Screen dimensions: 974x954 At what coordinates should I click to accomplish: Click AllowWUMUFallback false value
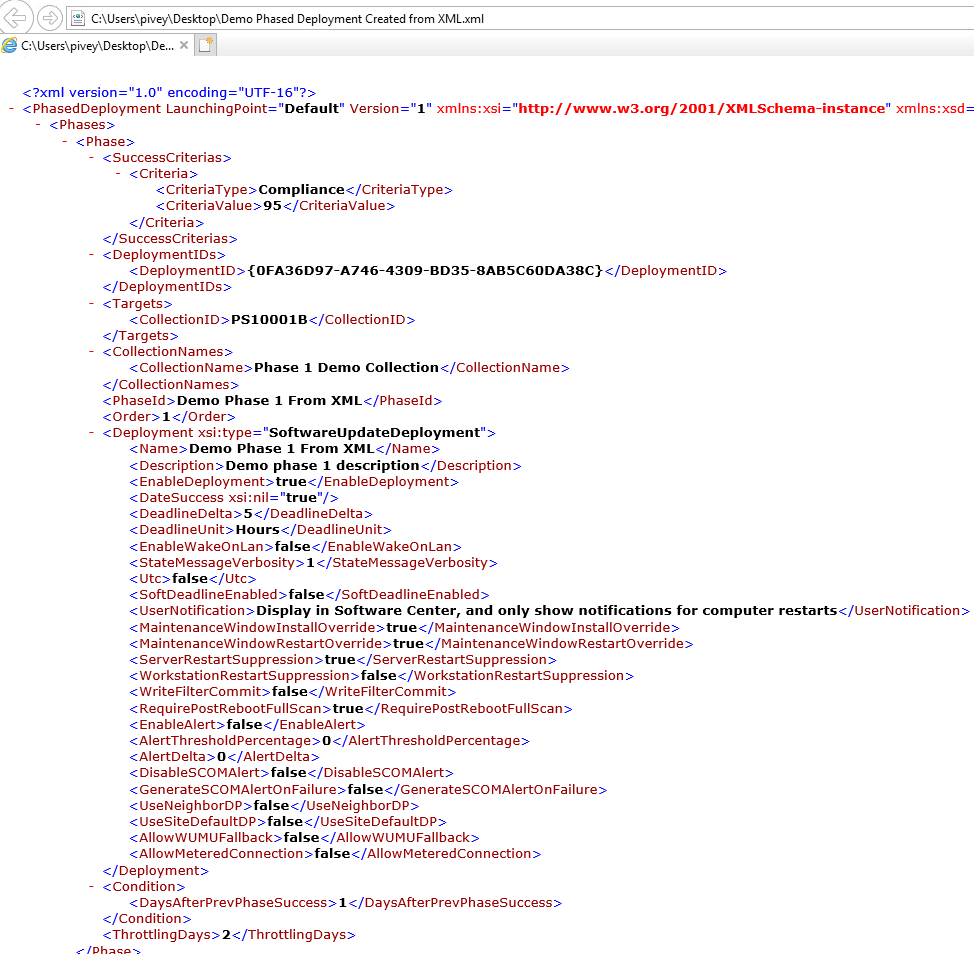[x=301, y=838]
